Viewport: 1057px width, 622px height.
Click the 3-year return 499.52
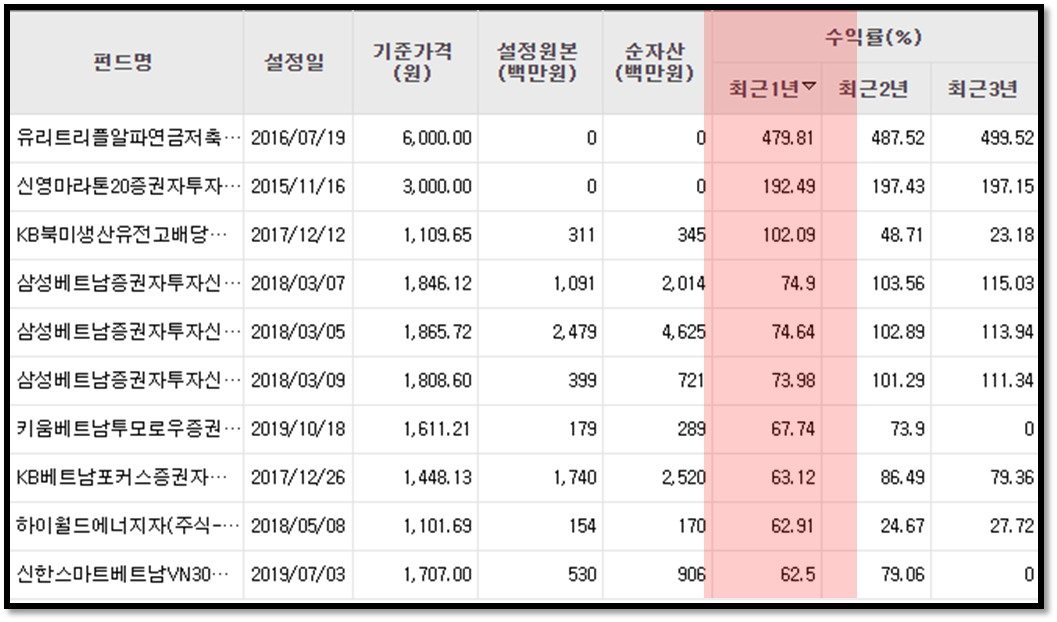point(1007,138)
